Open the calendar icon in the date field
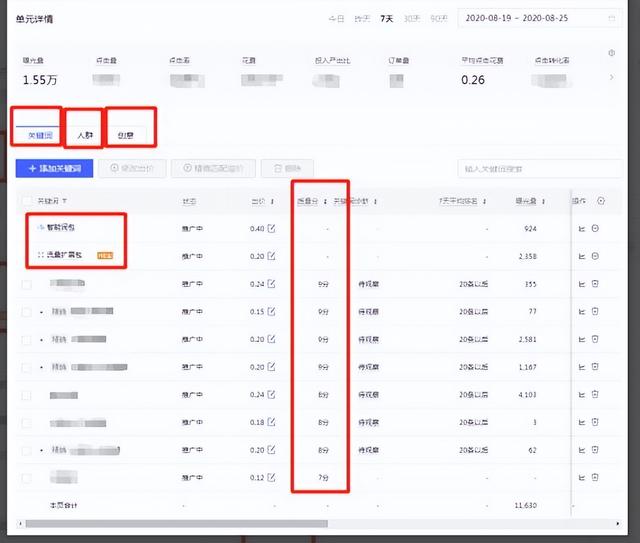 [611, 18]
